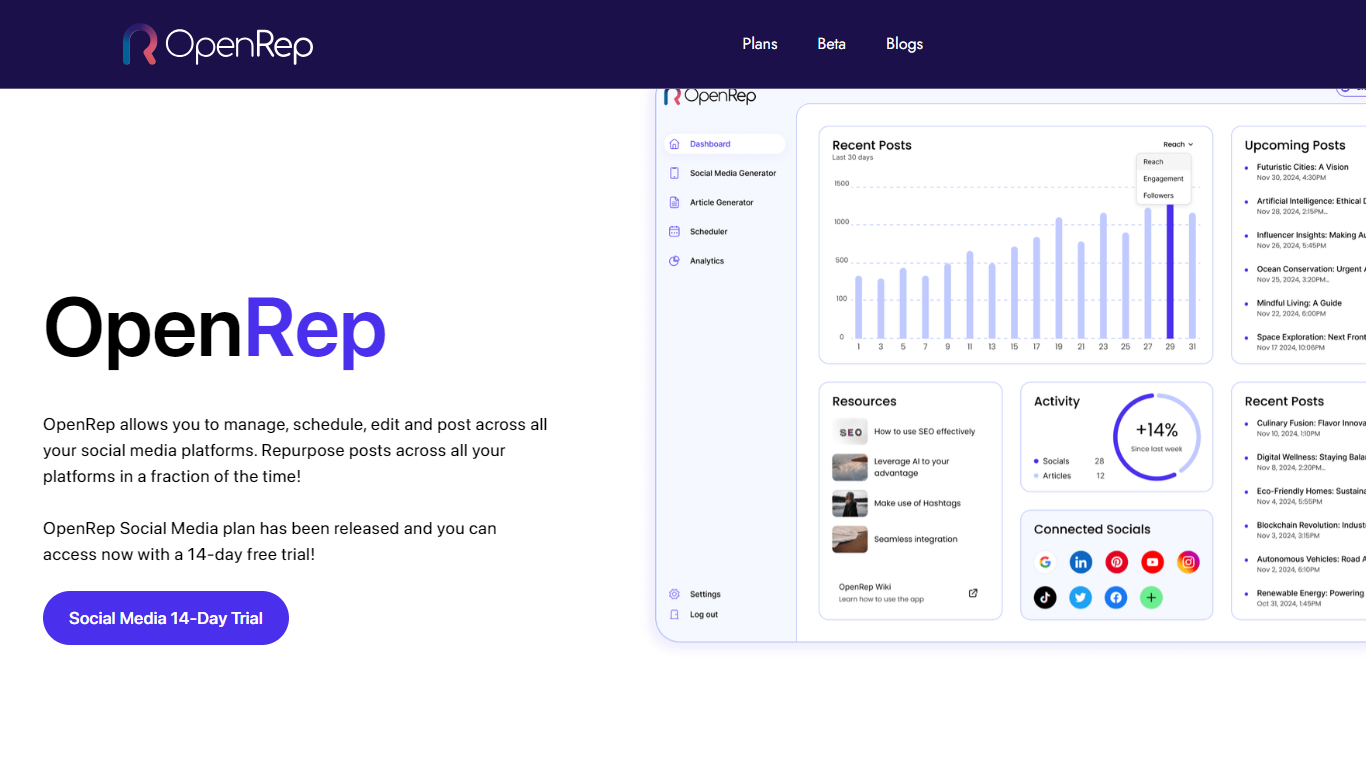The height and width of the screenshot is (768, 1366).
Task: Open 'Leverage AI to your advantage' resource
Action: click(912, 467)
